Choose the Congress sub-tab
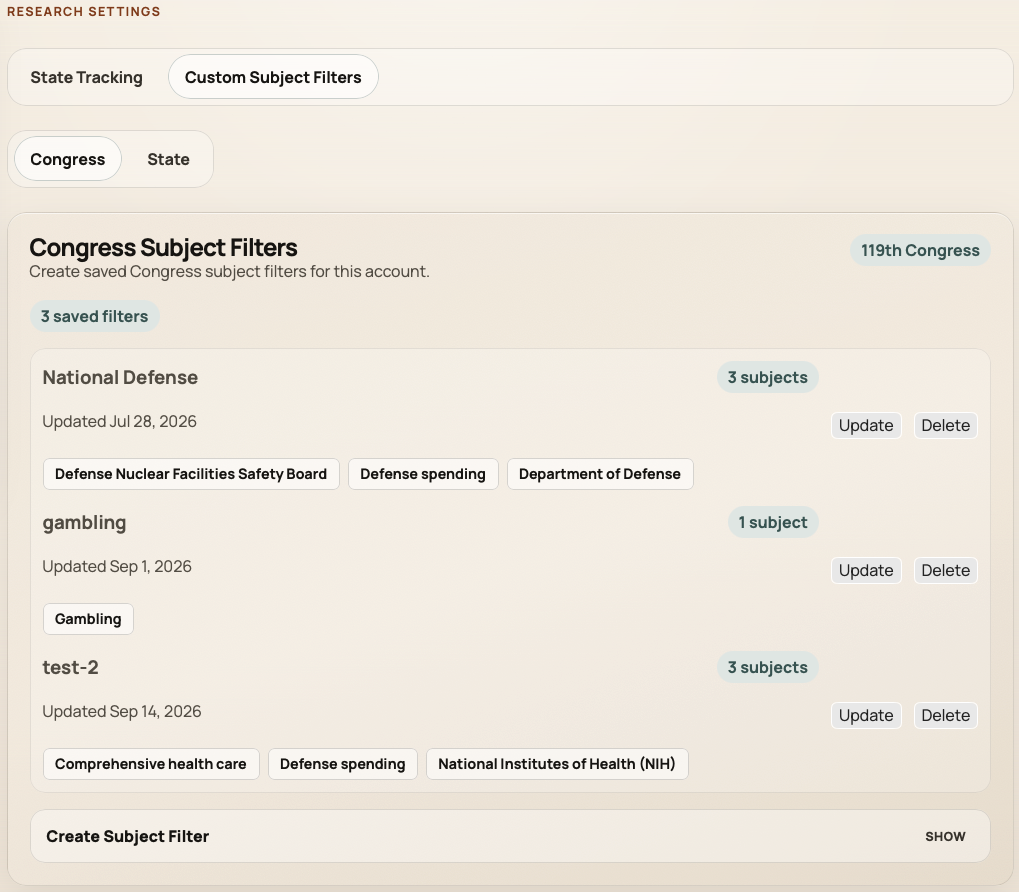 click(68, 159)
